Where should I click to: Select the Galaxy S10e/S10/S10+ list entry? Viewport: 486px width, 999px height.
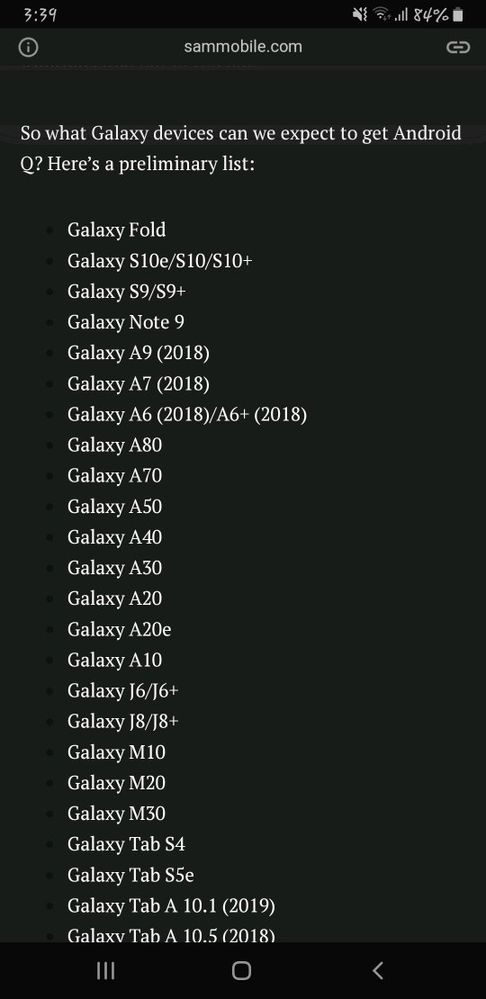[160, 260]
